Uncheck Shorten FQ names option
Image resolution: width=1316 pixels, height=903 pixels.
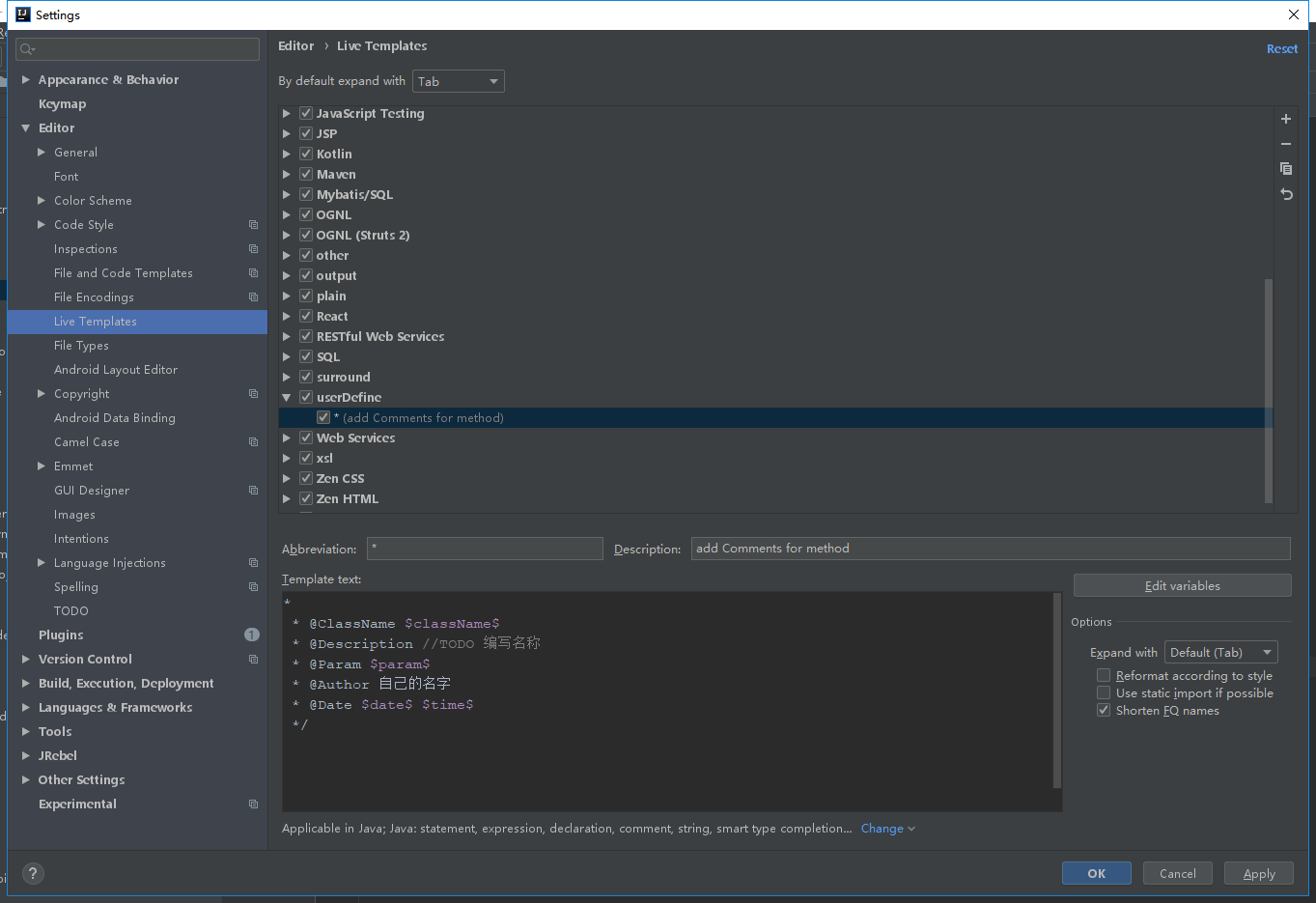click(x=1104, y=710)
